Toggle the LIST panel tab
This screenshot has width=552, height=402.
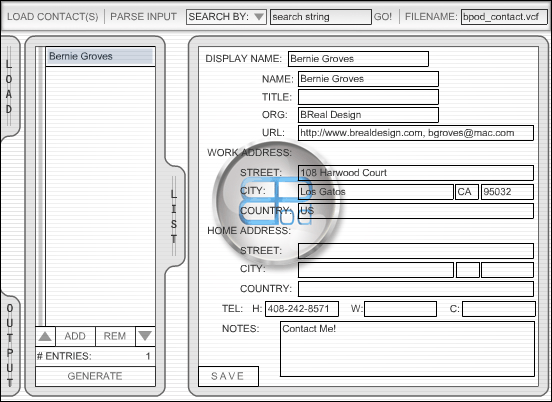tap(174, 215)
